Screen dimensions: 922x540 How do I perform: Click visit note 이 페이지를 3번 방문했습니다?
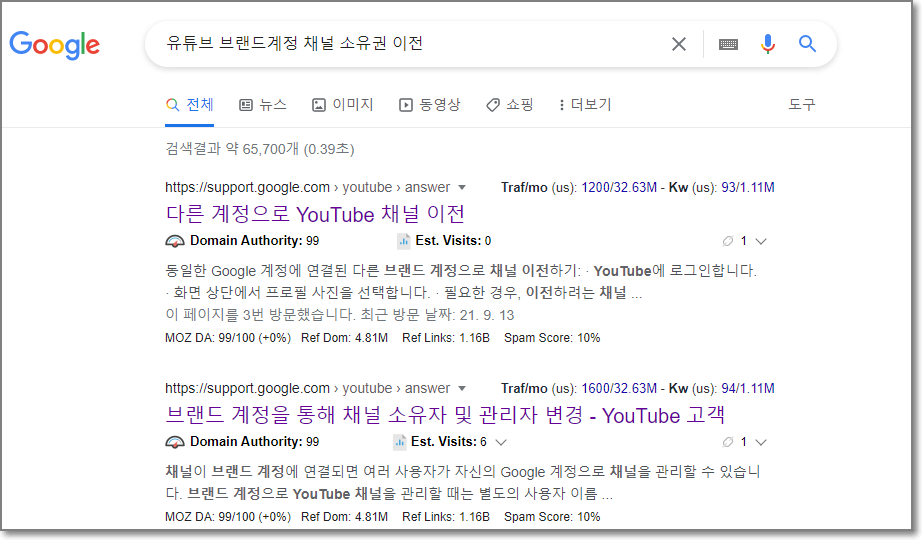[x=260, y=315]
